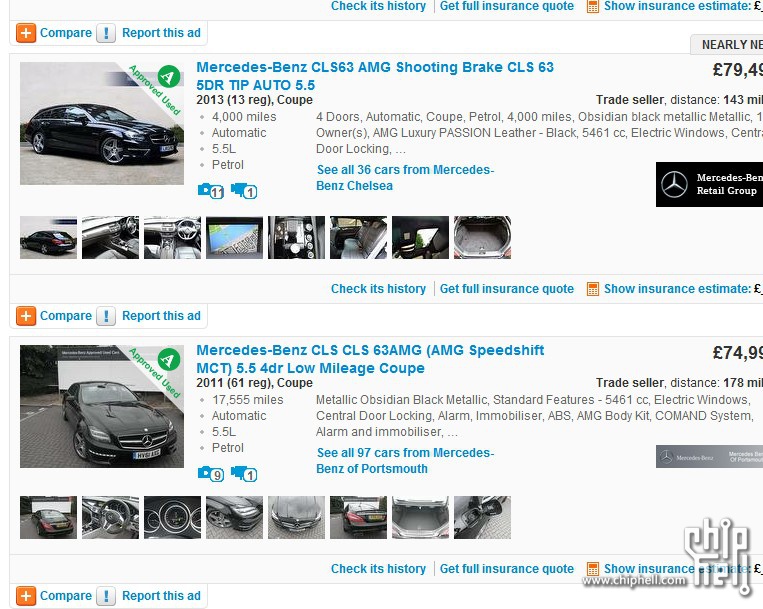Click Report this ad below CLS 63AMG Speedshift listing
This screenshot has height=609, width=763.
pos(161,596)
